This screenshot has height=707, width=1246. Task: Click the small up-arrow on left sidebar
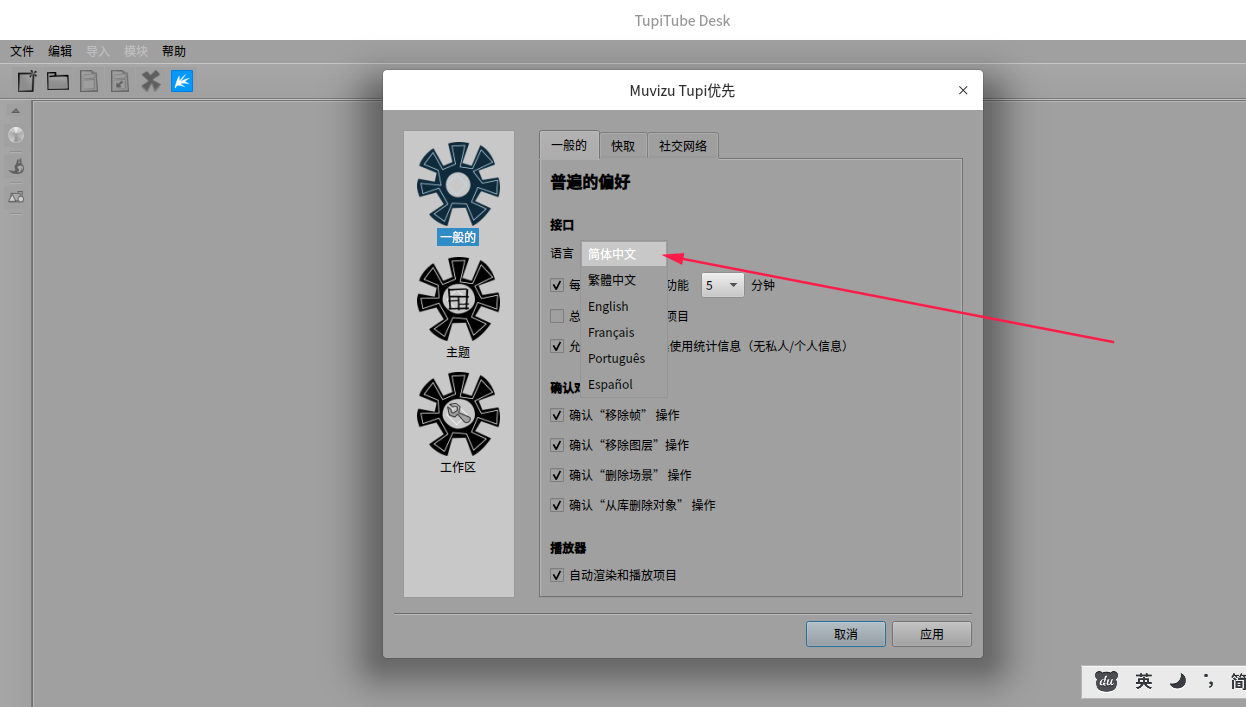click(x=16, y=110)
